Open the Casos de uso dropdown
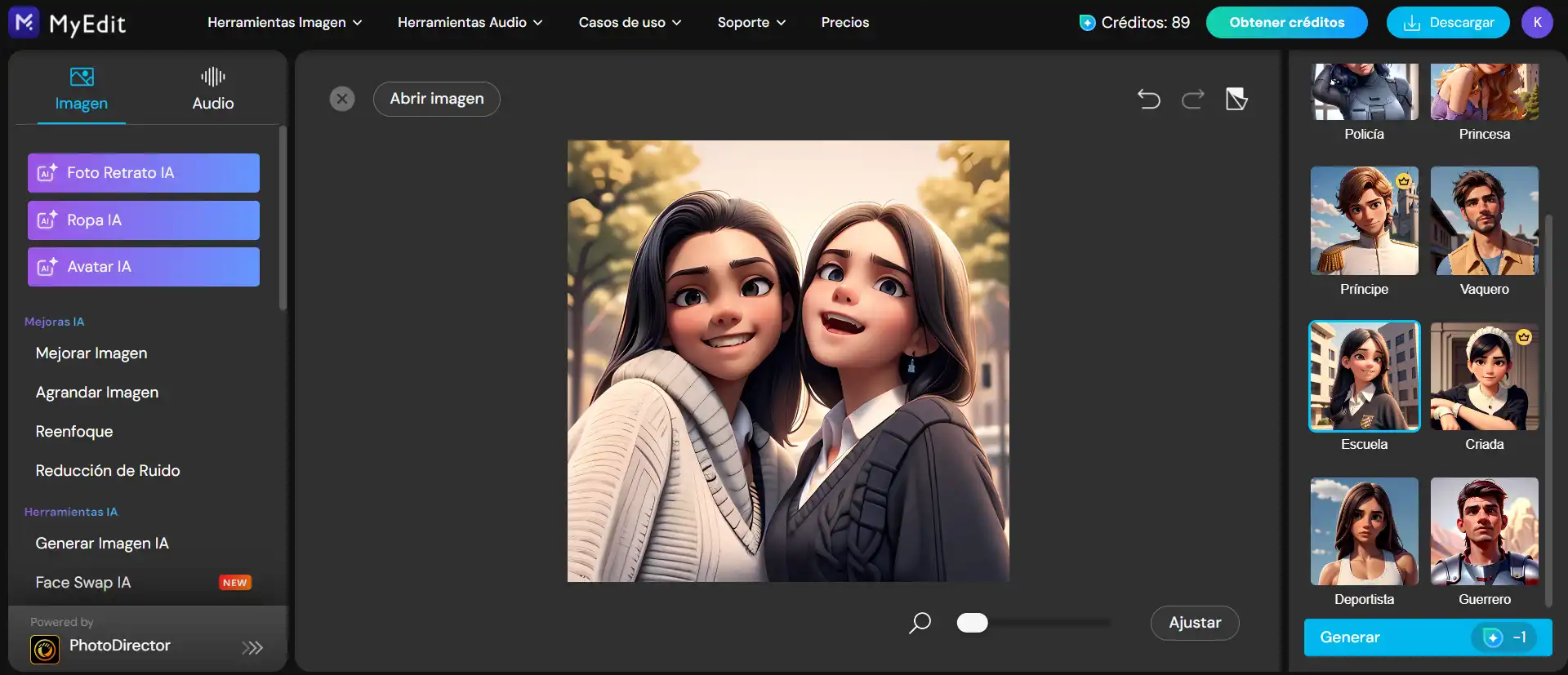 click(x=630, y=23)
